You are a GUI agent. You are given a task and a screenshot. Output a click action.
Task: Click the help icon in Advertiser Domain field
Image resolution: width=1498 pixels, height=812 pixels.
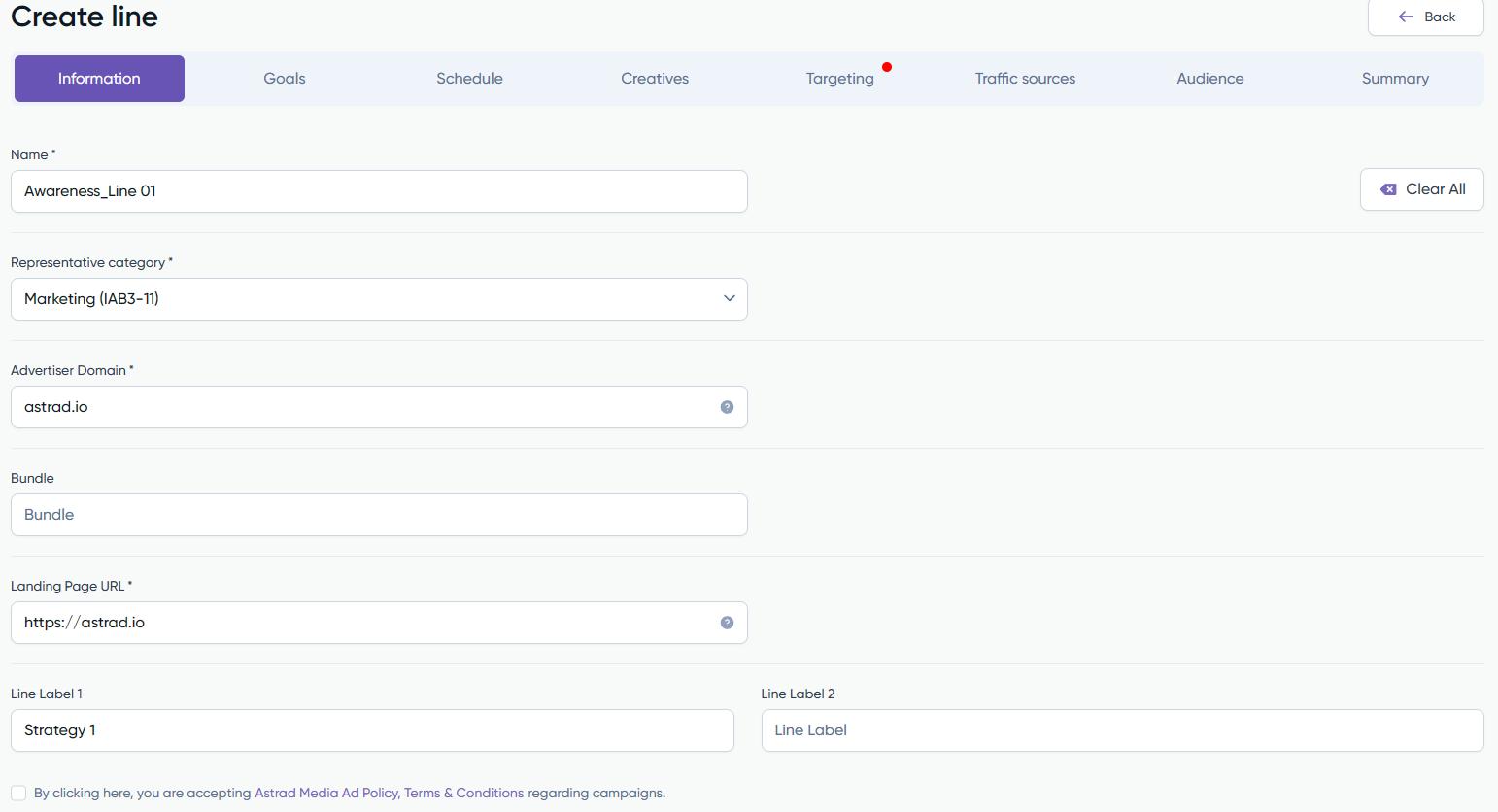[727, 407]
